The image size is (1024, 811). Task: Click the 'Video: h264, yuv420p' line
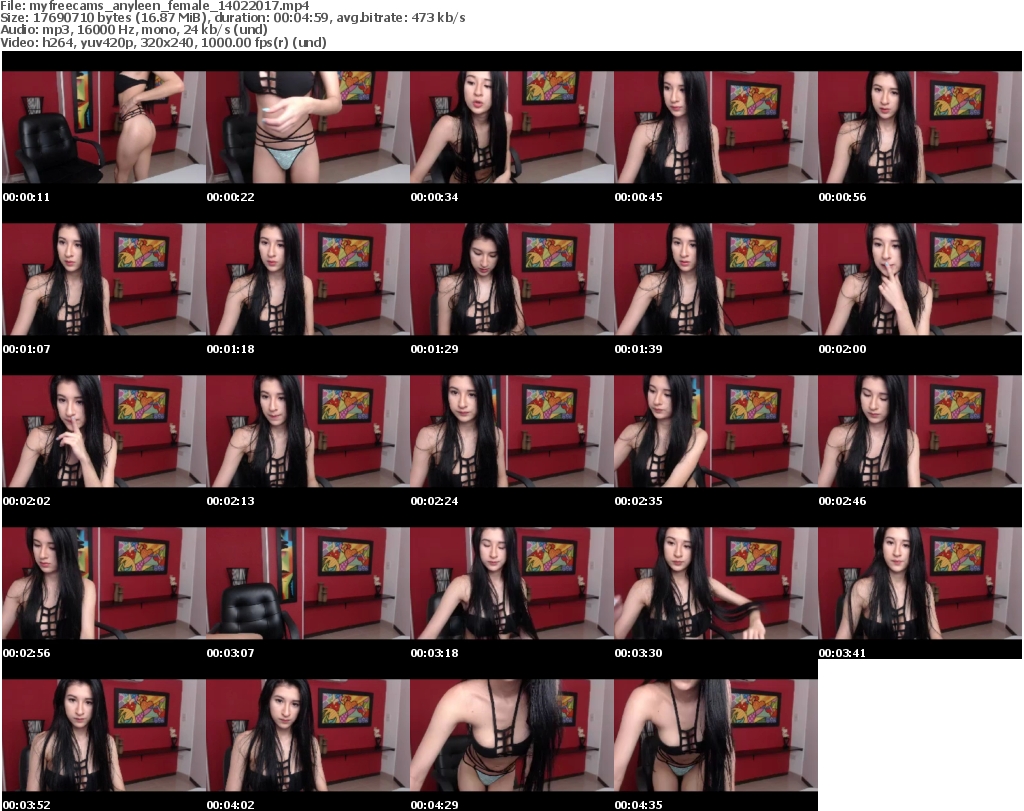click(163, 42)
